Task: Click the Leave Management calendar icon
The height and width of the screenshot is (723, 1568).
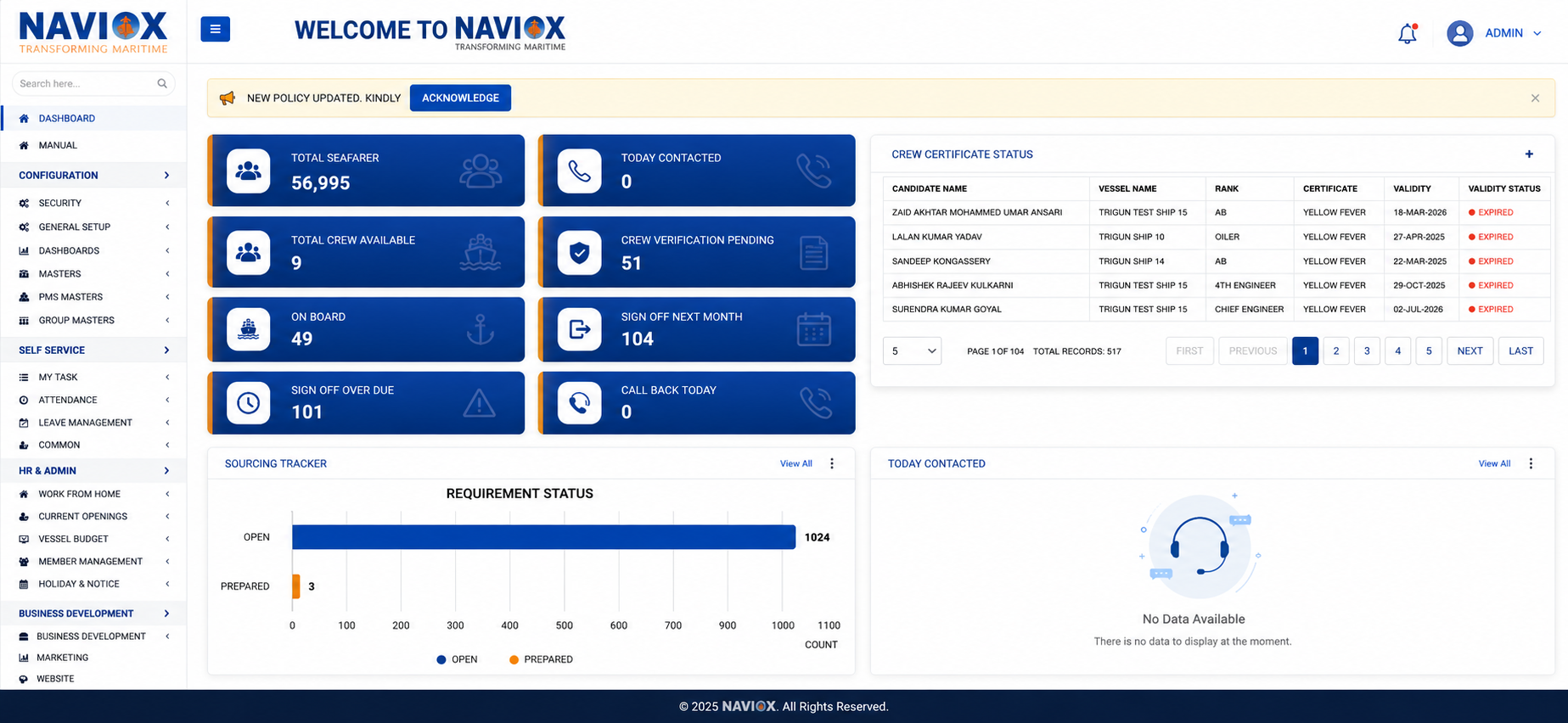Action: point(24,423)
